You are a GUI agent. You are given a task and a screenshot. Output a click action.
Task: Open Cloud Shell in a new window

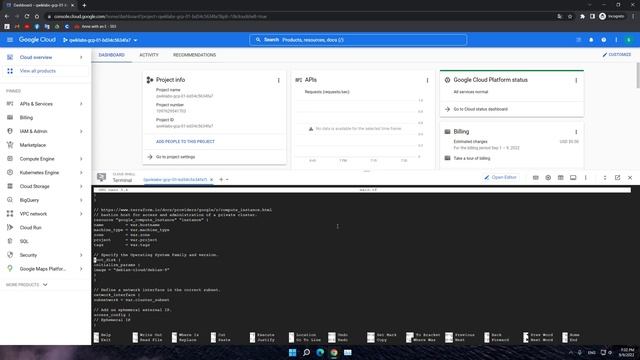click(x=617, y=178)
